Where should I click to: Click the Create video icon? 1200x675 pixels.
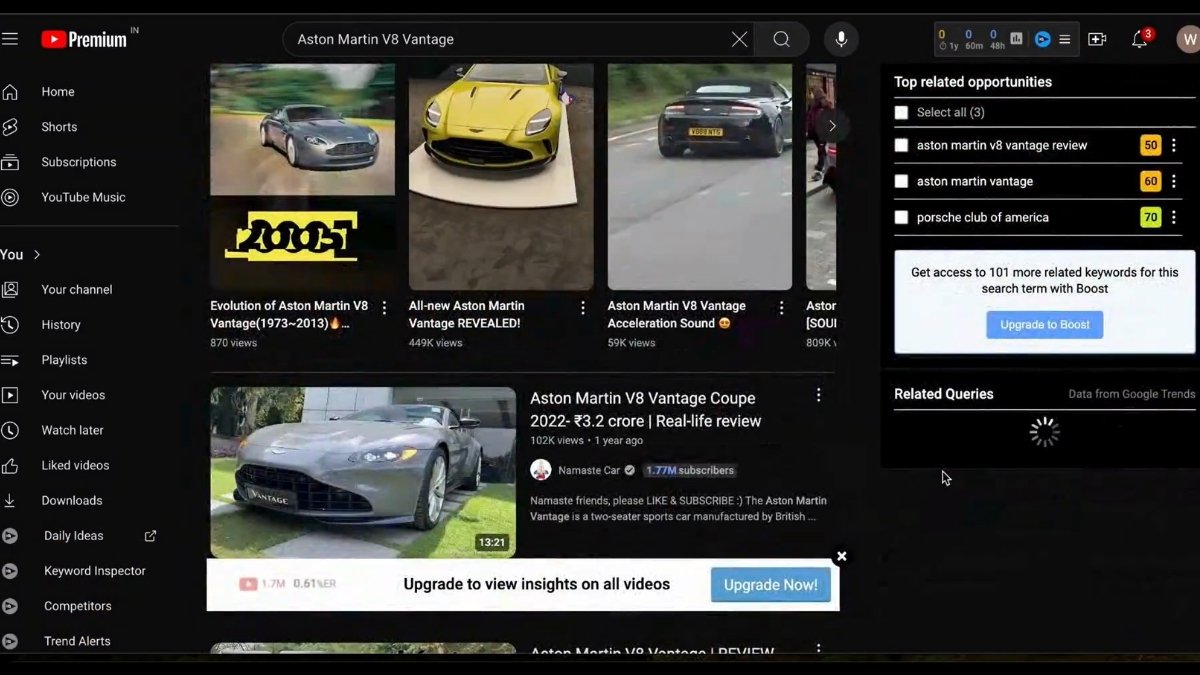point(1097,39)
